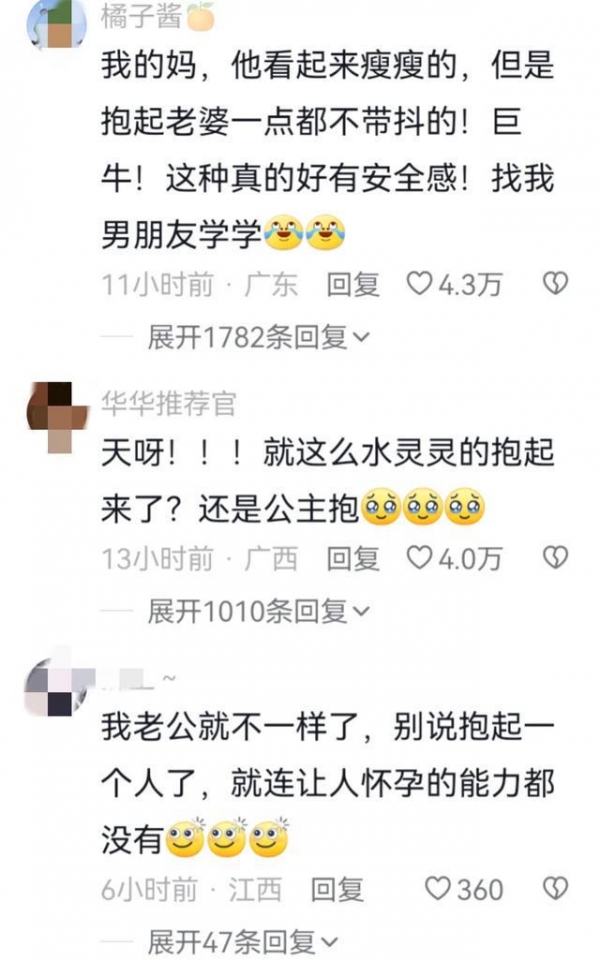Select comment text starting 天呀
Image resolution: width=600 pixels, height=961 pixels.
(328, 481)
